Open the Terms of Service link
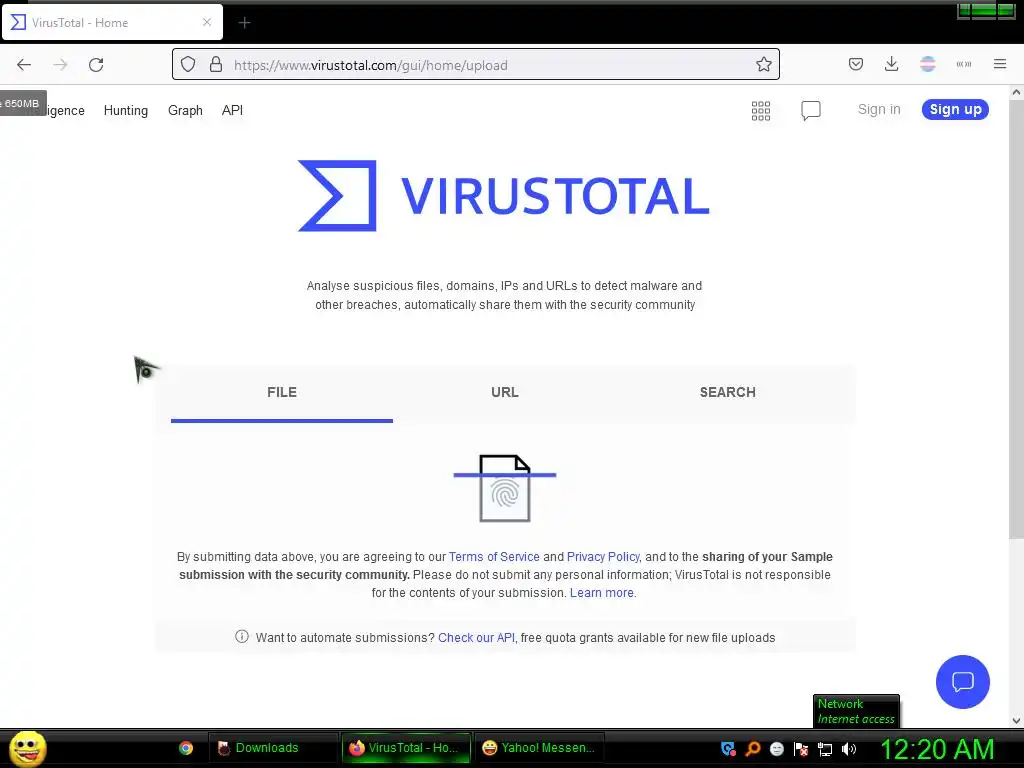The width and height of the screenshot is (1024, 768). pos(494,556)
